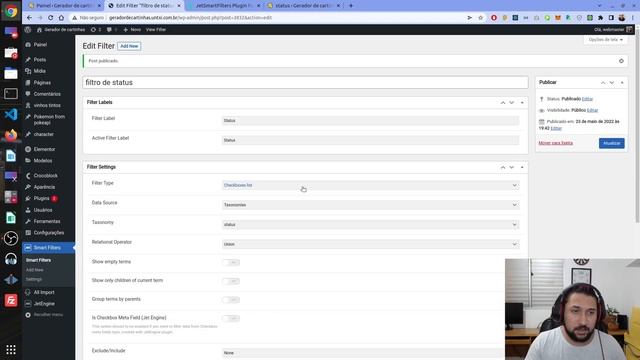Collapse the Publicar panel with its triangle
Image resolution: width=640 pixels, height=360 pixels.
click(622, 82)
